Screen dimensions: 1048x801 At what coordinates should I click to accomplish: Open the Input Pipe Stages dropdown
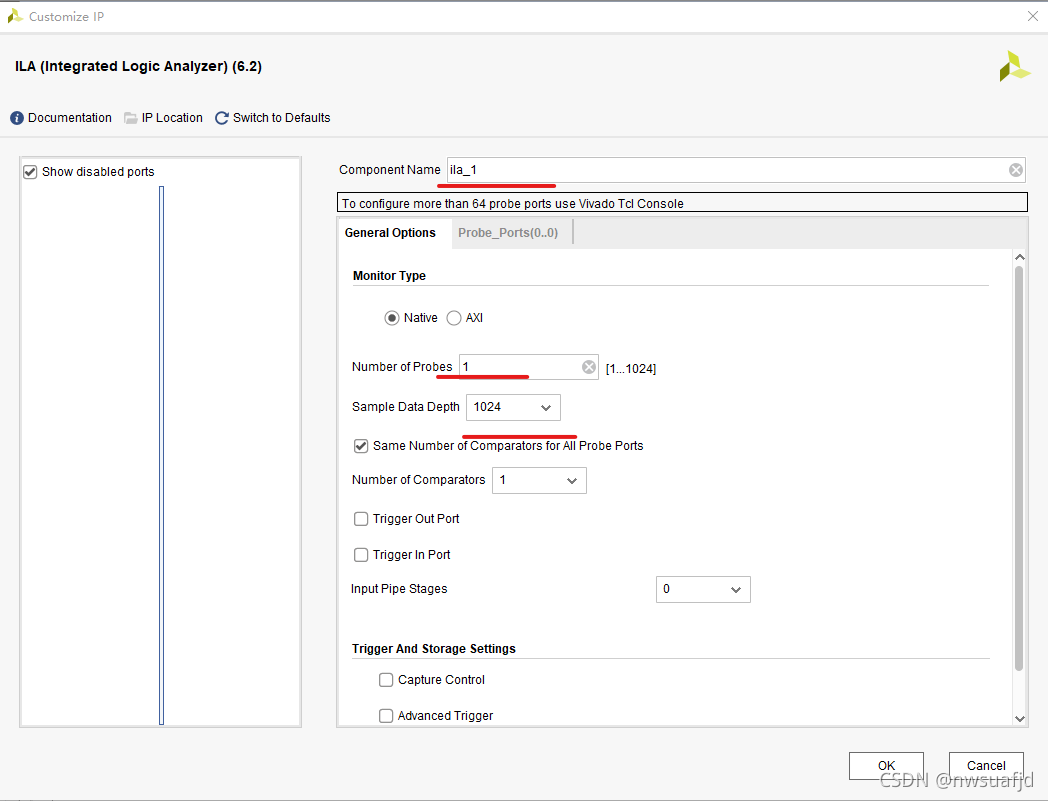pyautogui.click(x=703, y=590)
